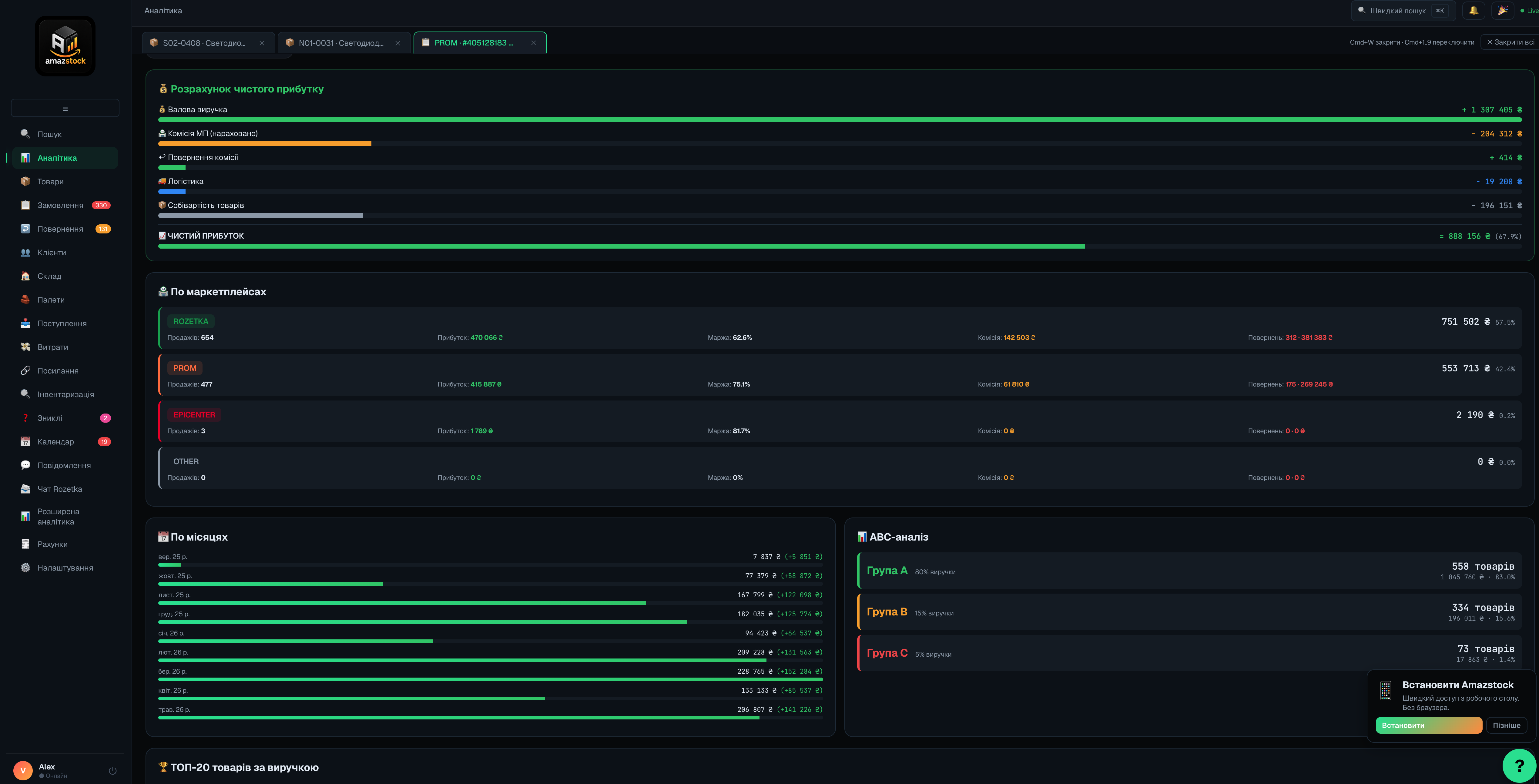Click the Логістика blue progress bar

(x=172, y=192)
